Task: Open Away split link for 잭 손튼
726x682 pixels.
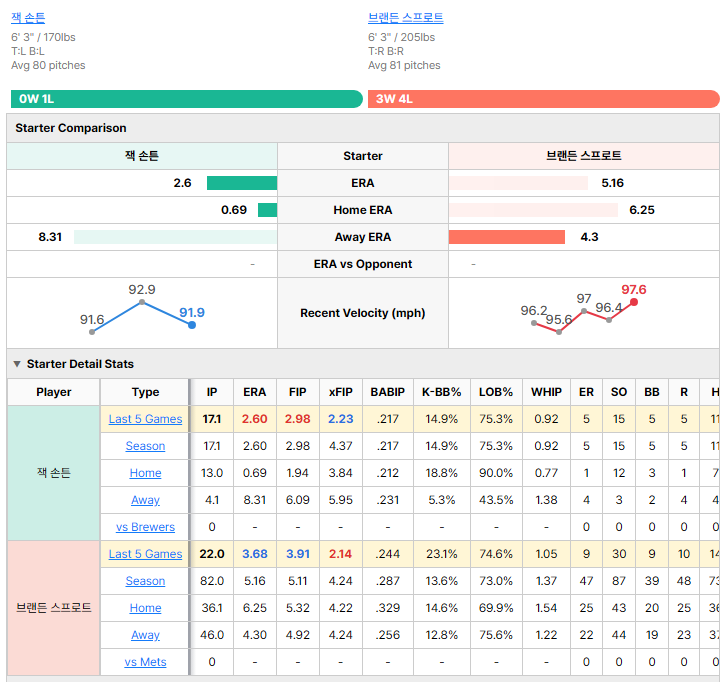Action: (x=145, y=500)
